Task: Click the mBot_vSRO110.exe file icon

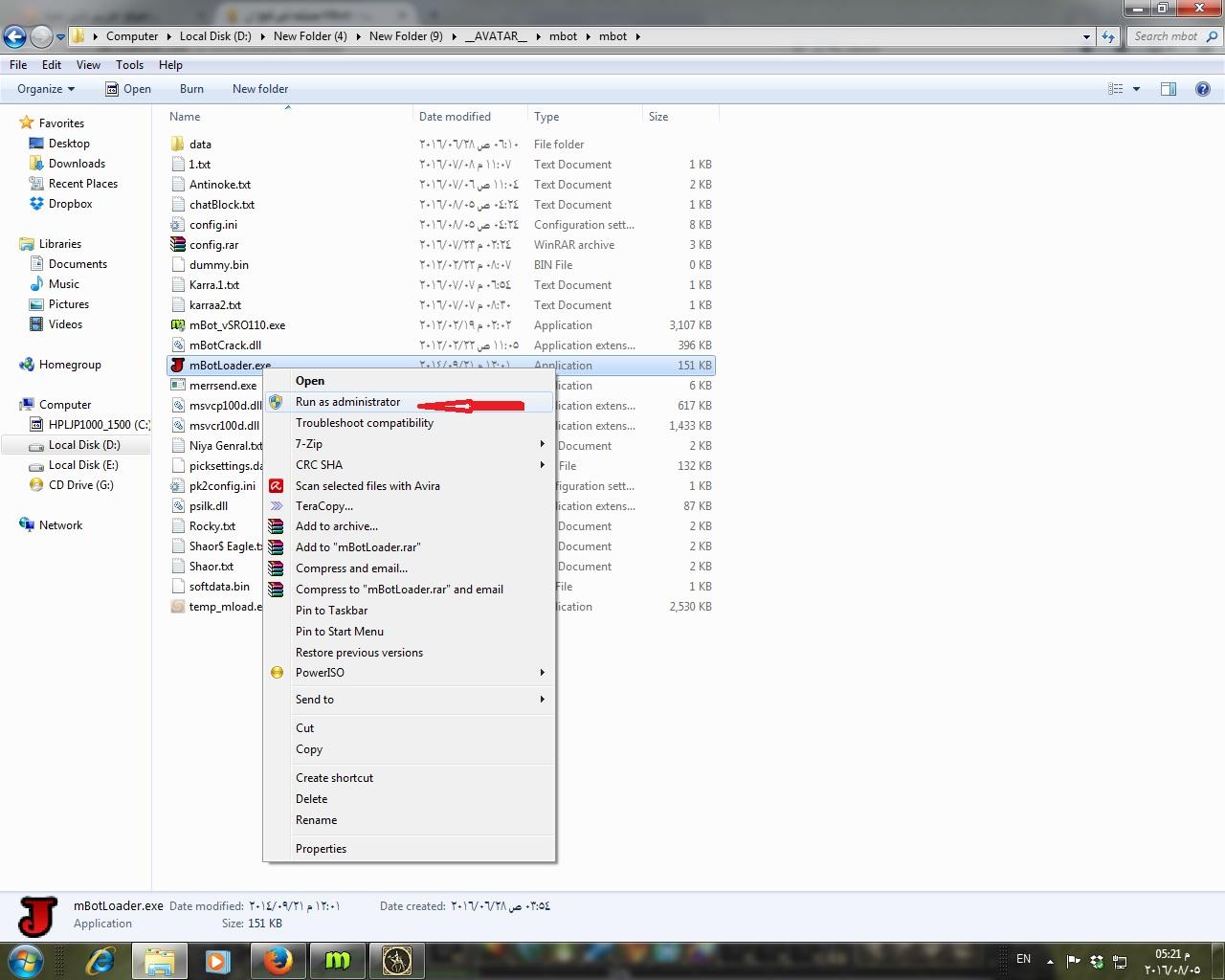Action: [177, 324]
